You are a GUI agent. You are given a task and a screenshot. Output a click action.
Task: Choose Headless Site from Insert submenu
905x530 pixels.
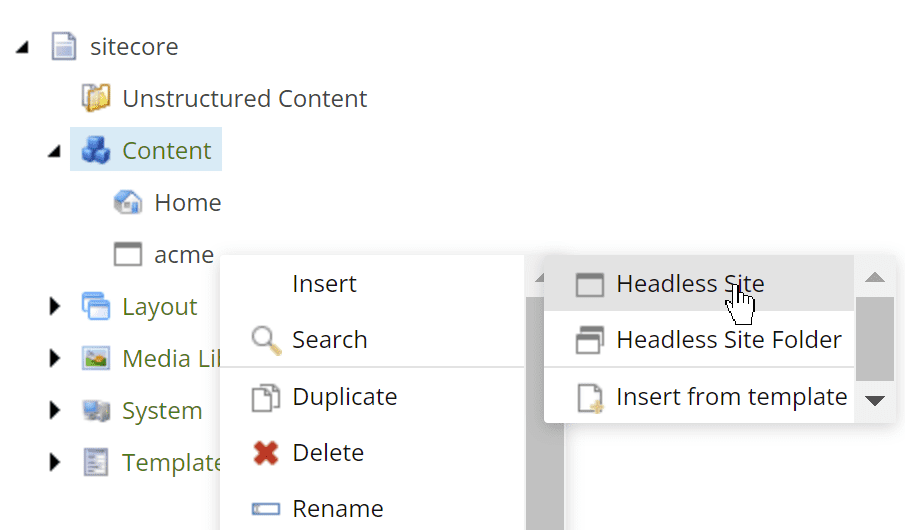[690, 284]
